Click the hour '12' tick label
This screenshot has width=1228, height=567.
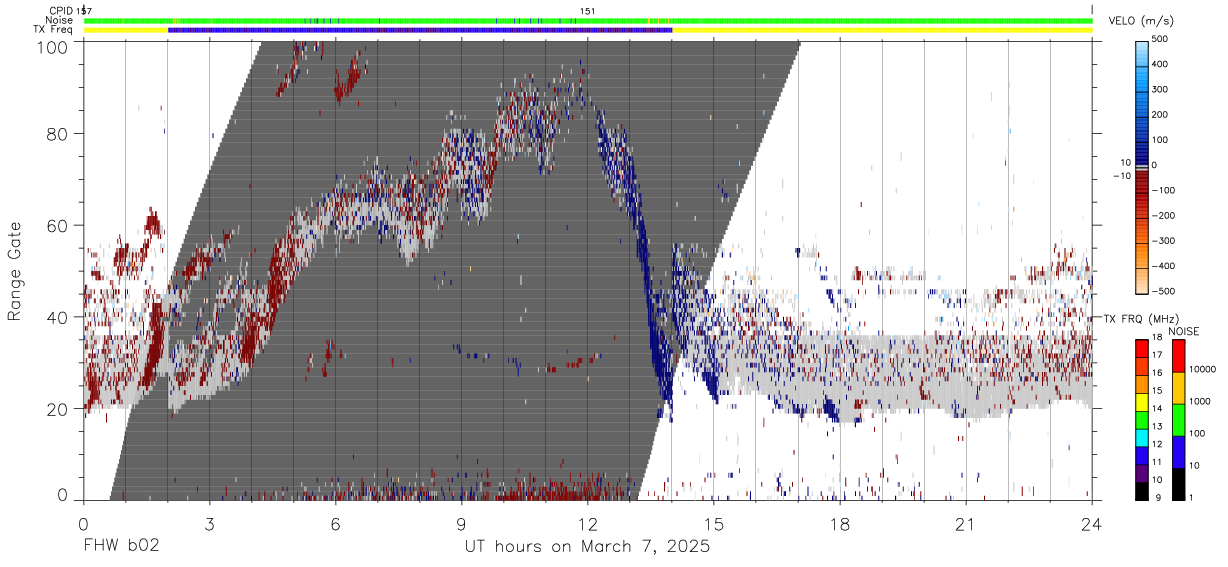coord(588,524)
